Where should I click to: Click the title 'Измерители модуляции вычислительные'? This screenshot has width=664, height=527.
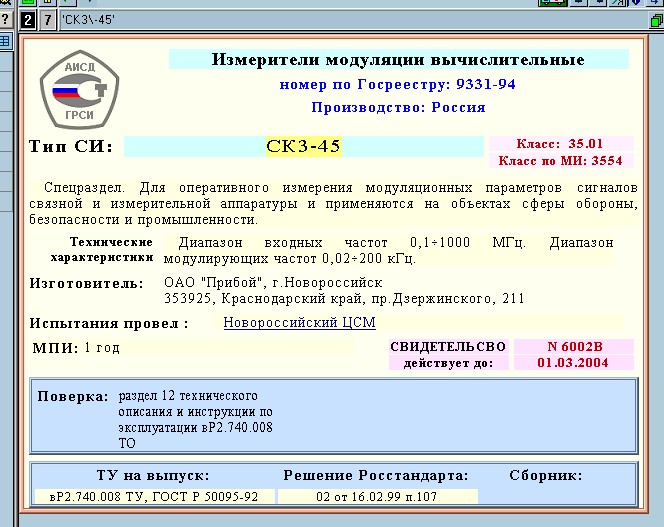398,59
